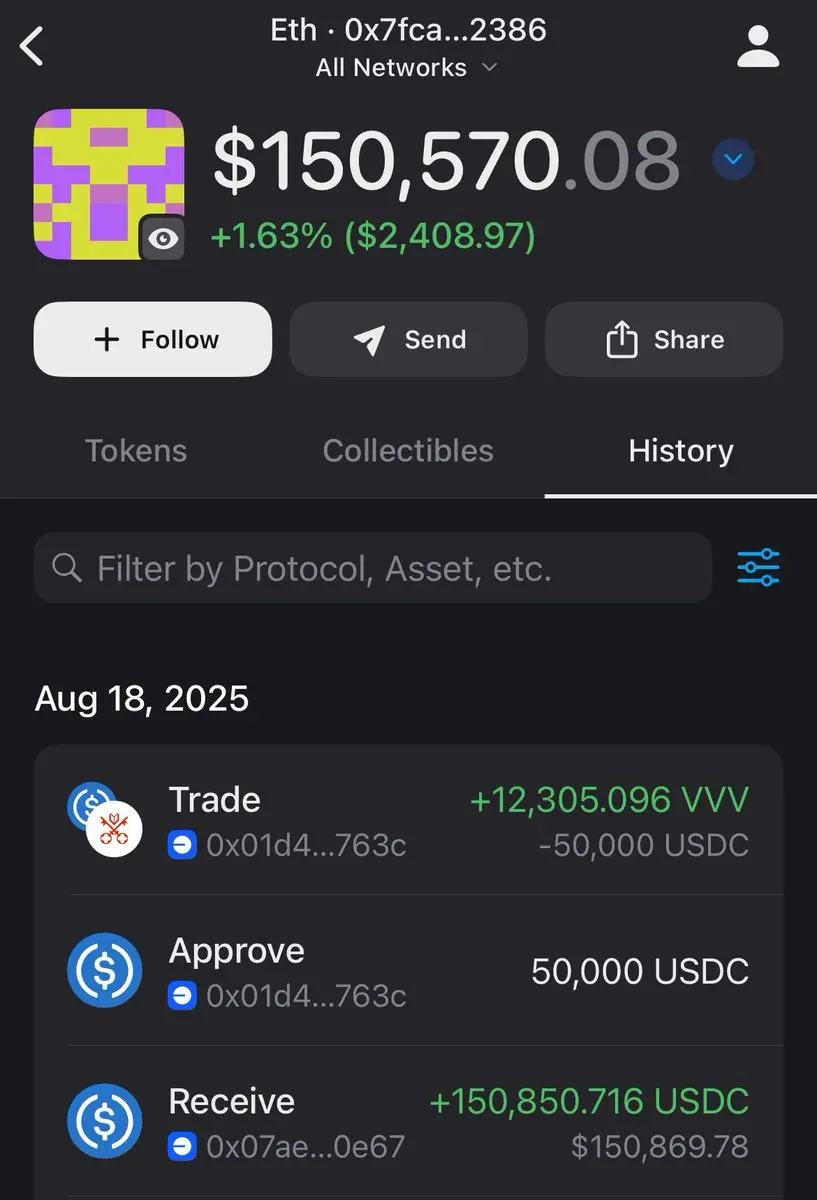817x1200 pixels.
Task: Open the profile person icon
Action: tap(758, 46)
